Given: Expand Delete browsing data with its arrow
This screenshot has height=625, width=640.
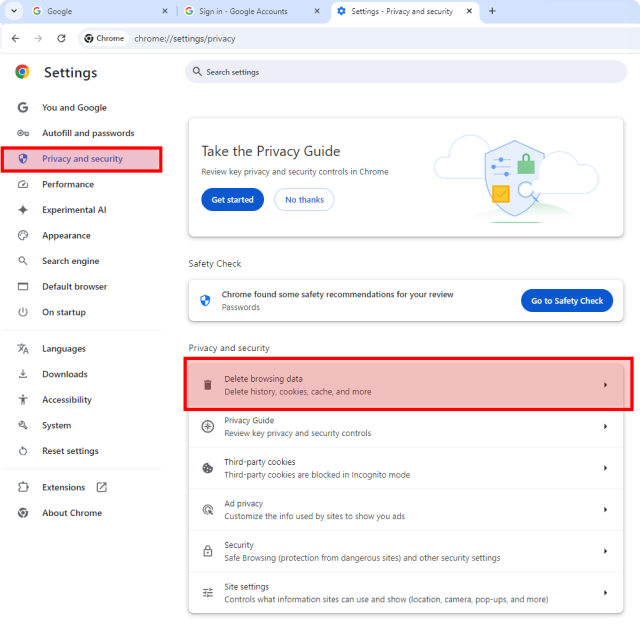Looking at the screenshot, I should [x=605, y=385].
